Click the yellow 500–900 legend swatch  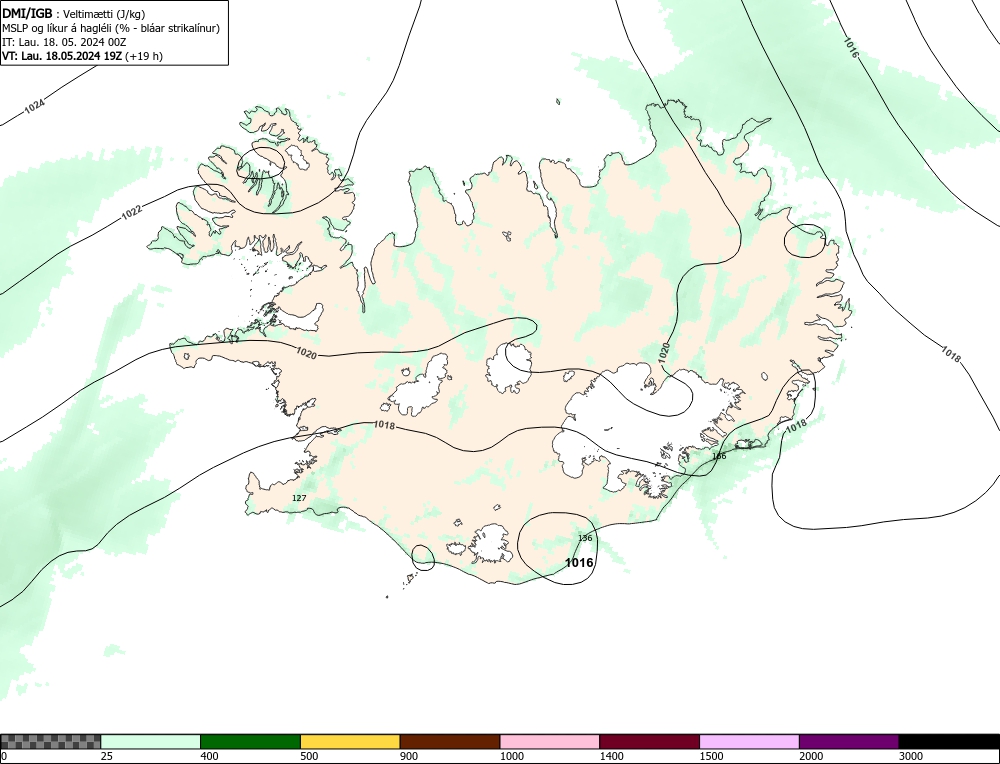(350, 741)
